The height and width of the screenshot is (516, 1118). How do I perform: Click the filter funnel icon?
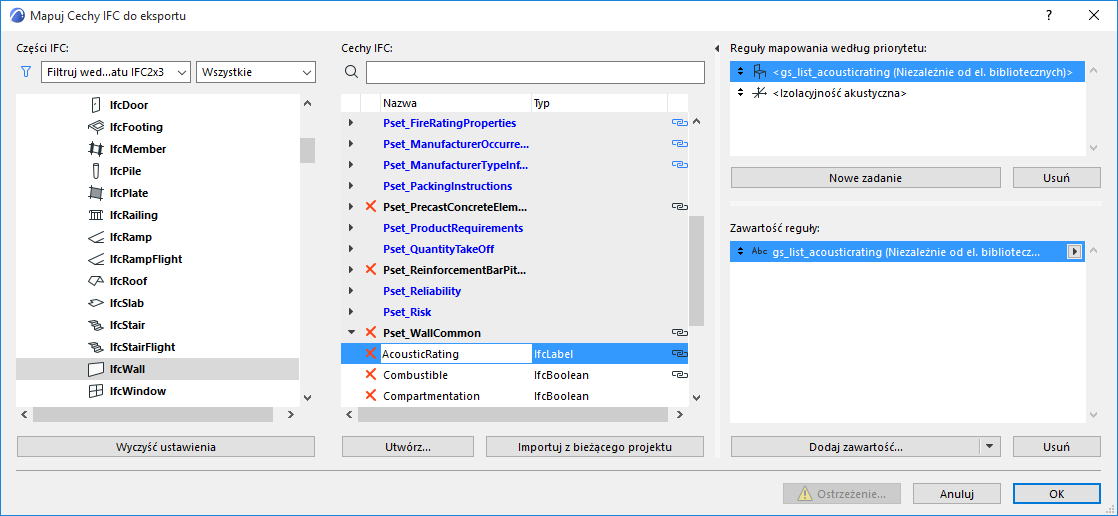(x=26, y=72)
